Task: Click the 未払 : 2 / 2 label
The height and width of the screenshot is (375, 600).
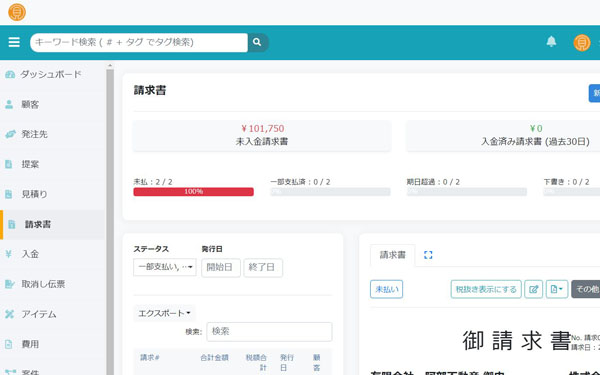Action: 153,182
